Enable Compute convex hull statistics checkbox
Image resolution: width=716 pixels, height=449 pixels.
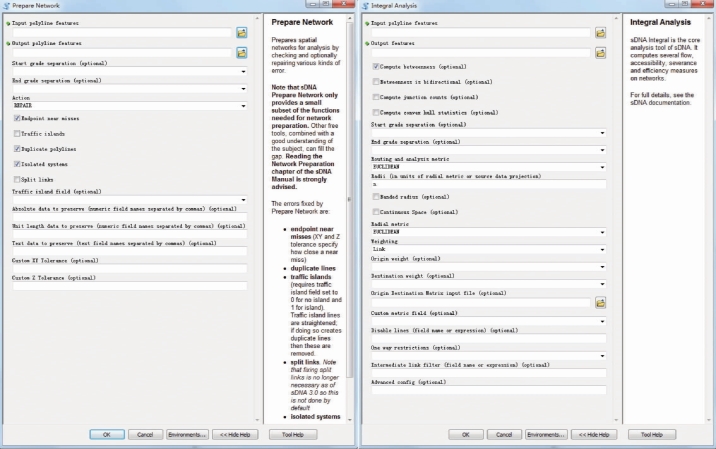point(376,112)
